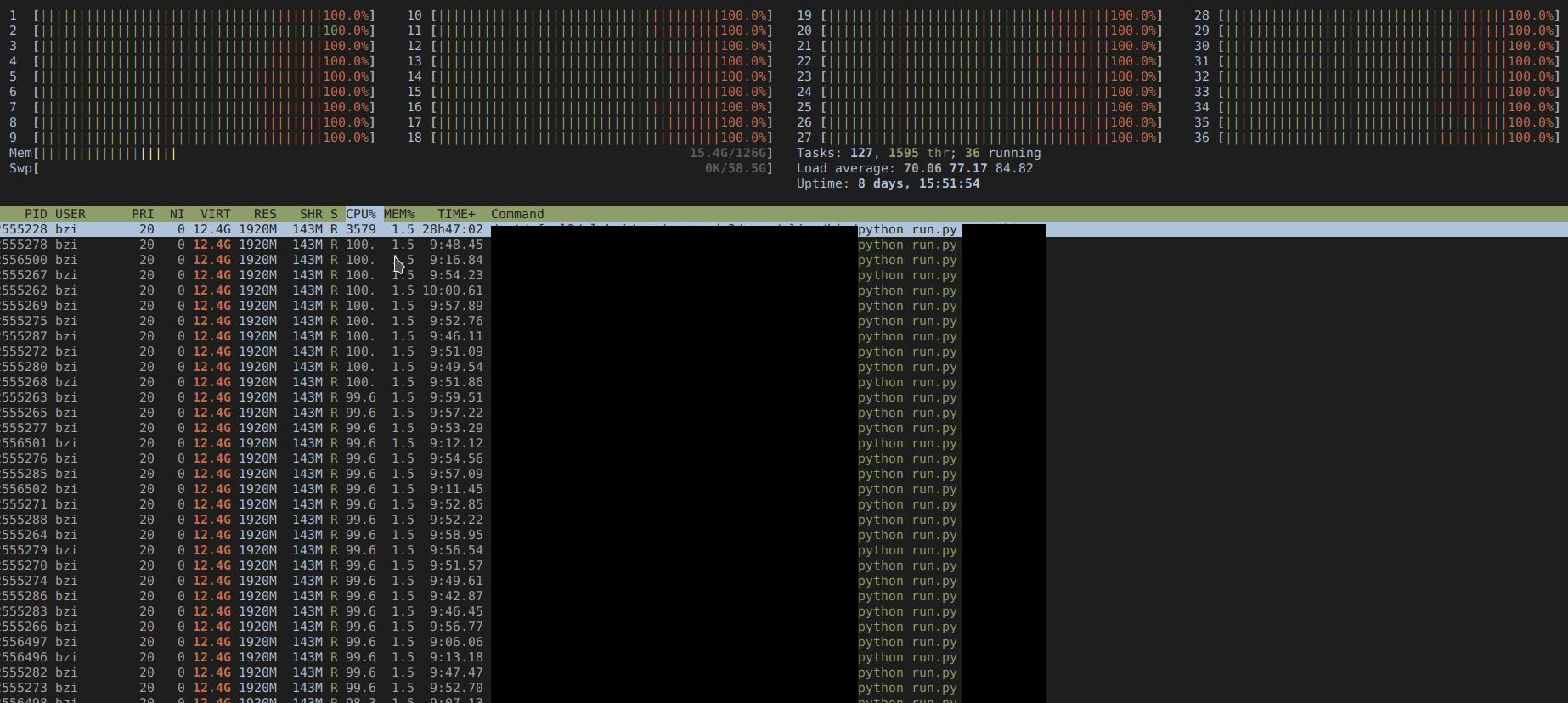1568x703 pixels.
Task: Click the TIME+ value 9:51.86
Action: [456, 382]
